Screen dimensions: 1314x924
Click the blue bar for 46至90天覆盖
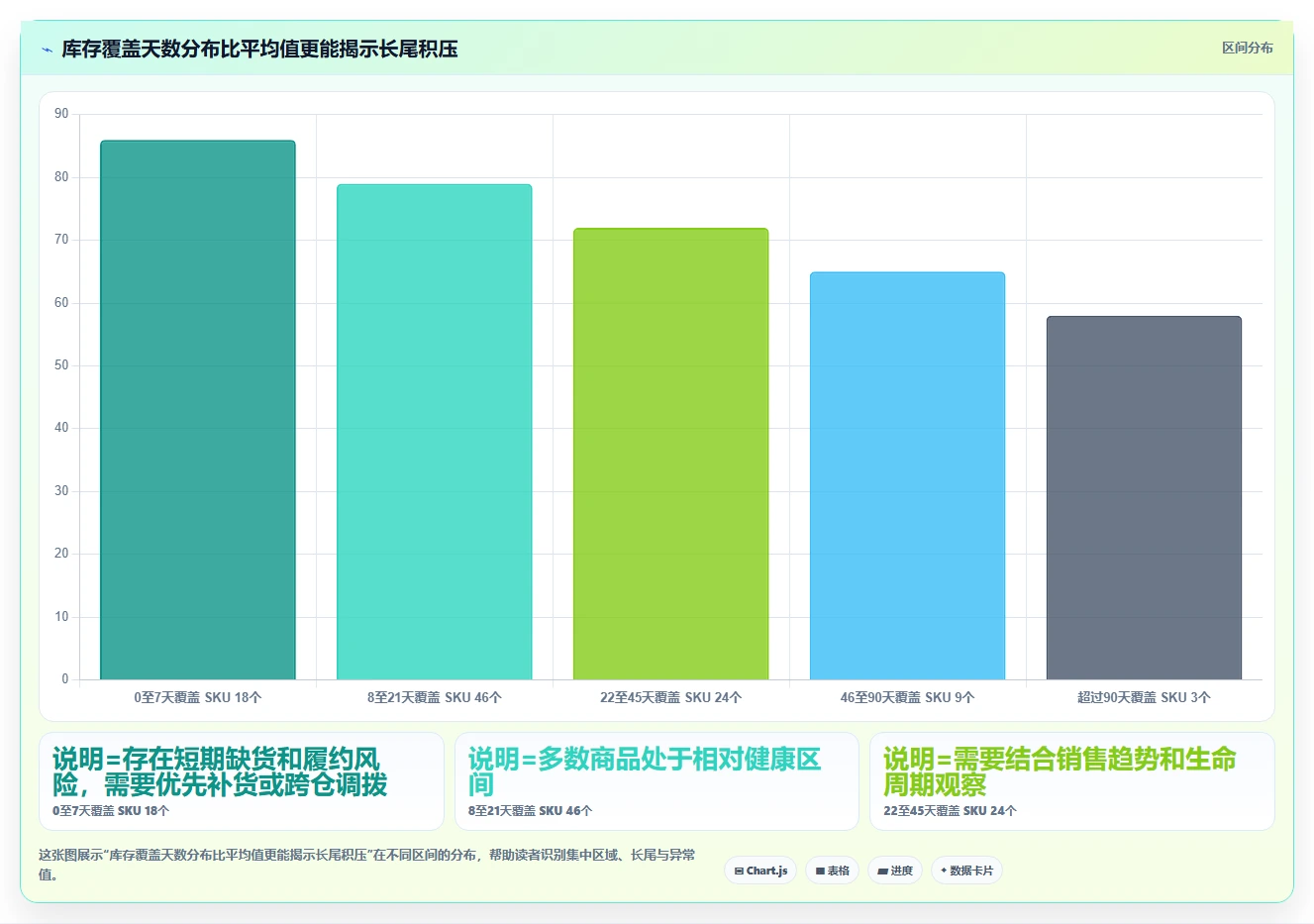908,475
